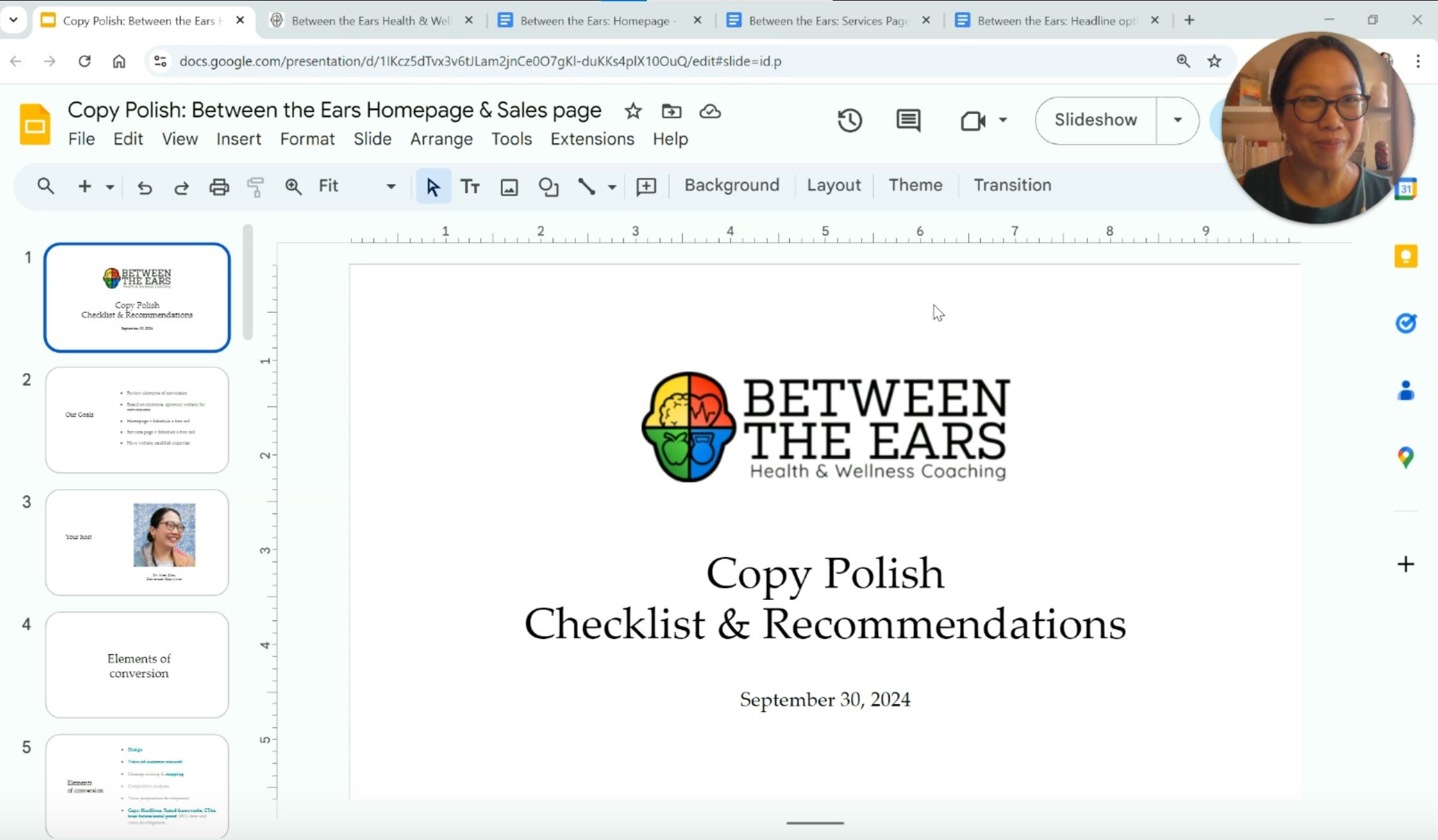Open the File menu
This screenshot has width=1438, height=840.
point(81,139)
